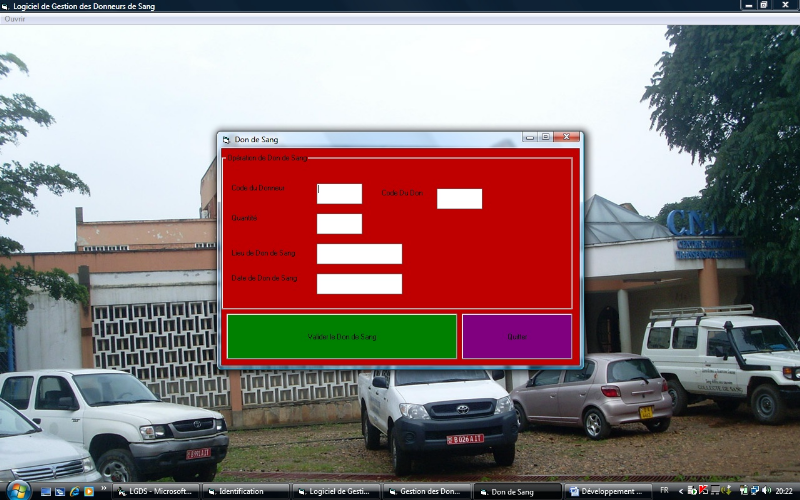Image resolution: width=800 pixels, height=500 pixels.
Task: Click Show Desktop quick launch icon
Action: point(46,492)
